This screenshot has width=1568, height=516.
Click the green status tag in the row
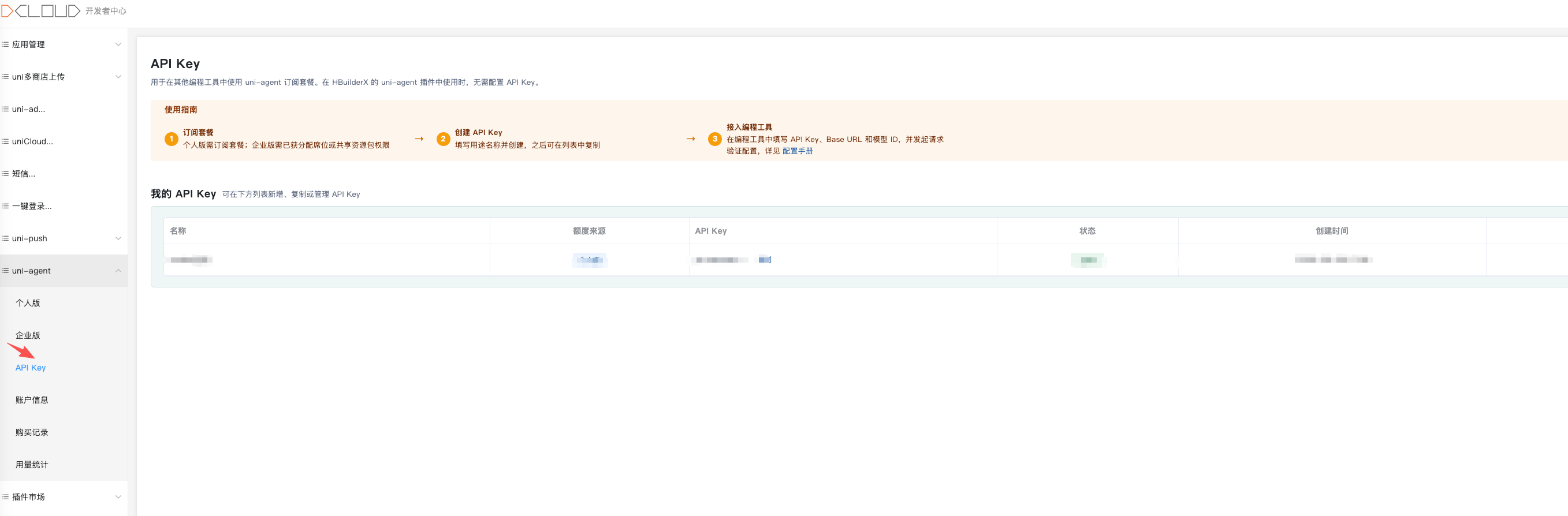(x=1087, y=260)
